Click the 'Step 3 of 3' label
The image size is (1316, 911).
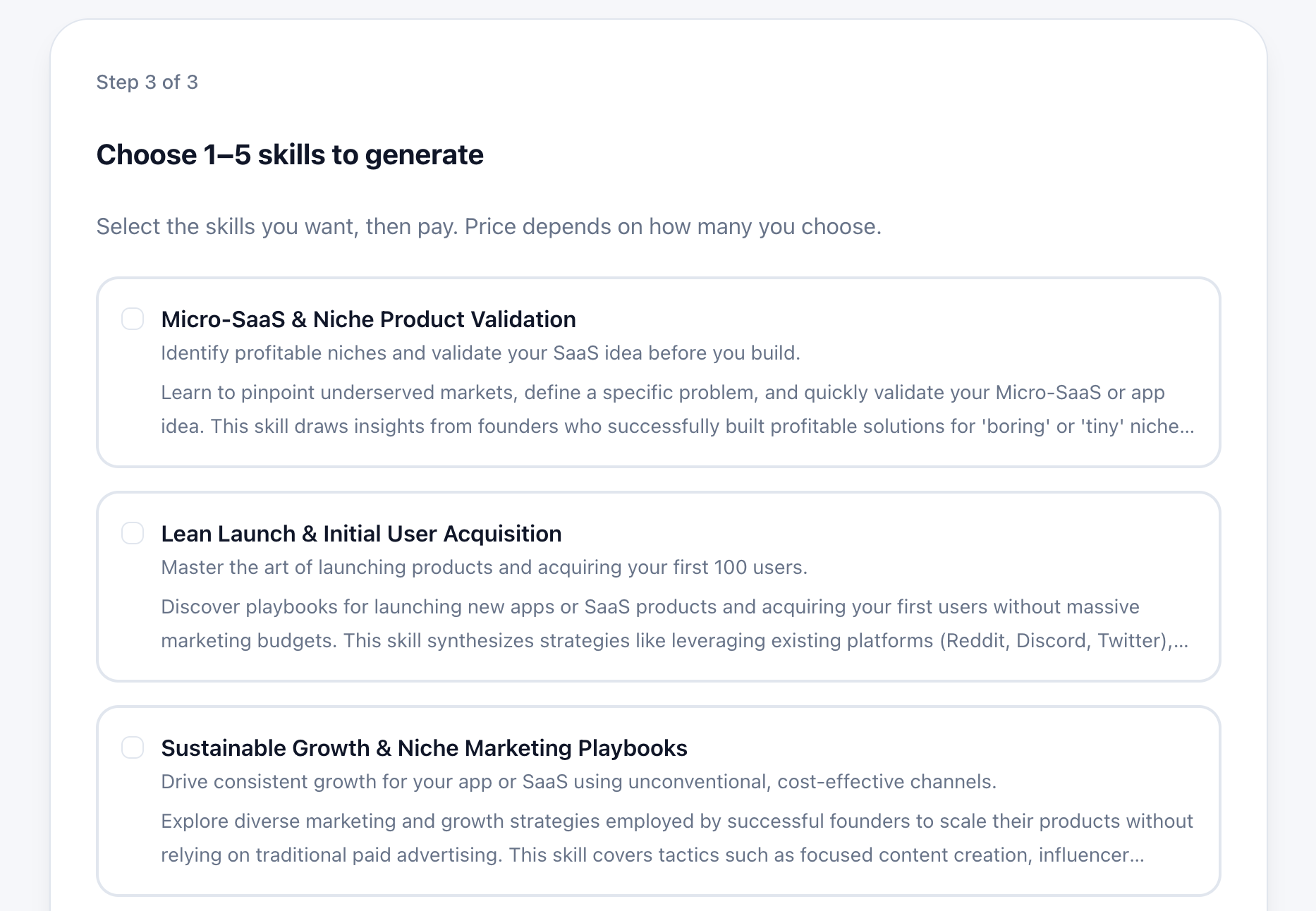(x=147, y=82)
